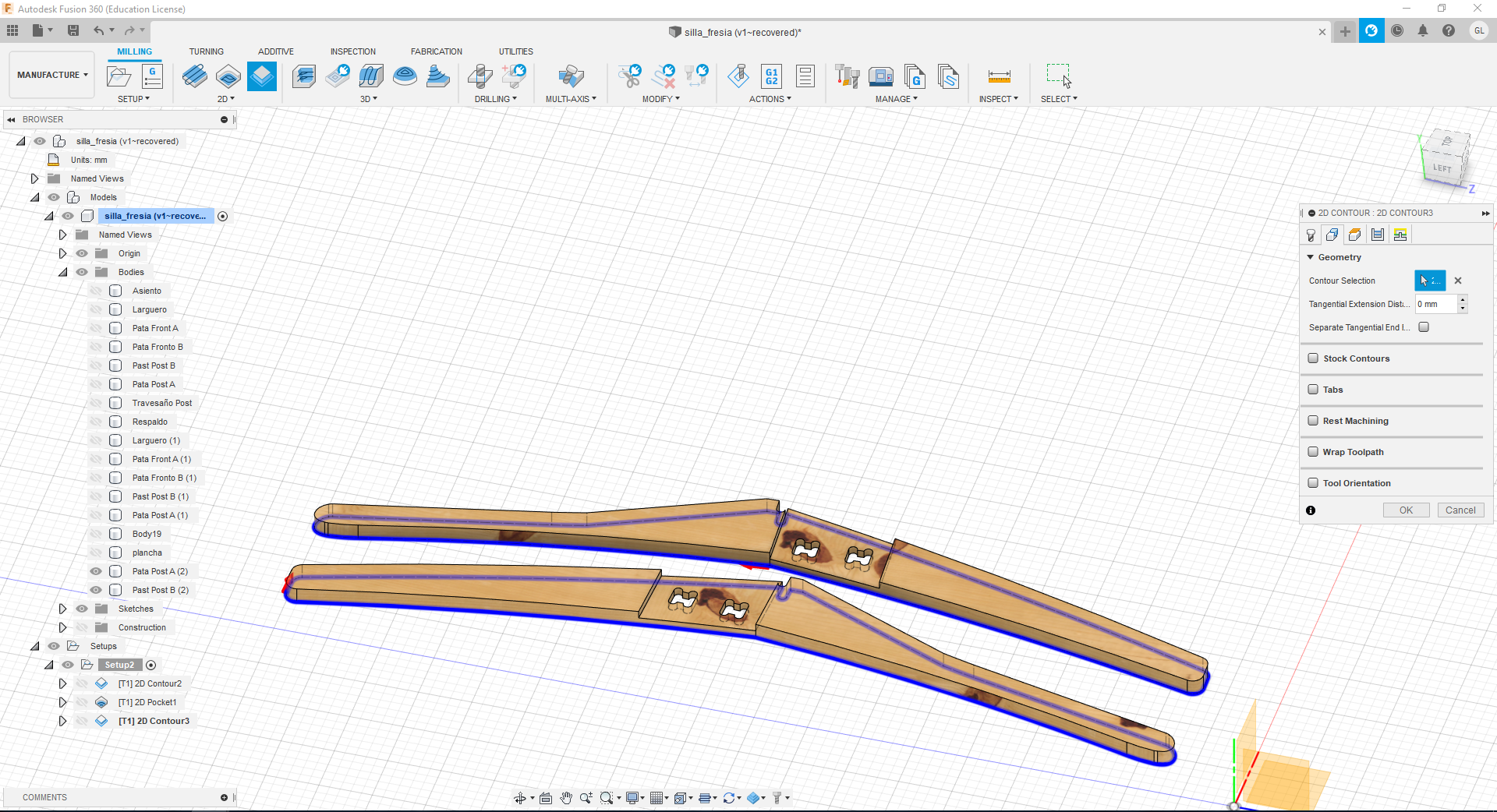Image resolution: width=1497 pixels, height=812 pixels.
Task: Switch to the INSPECTION tab
Action: [352, 51]
